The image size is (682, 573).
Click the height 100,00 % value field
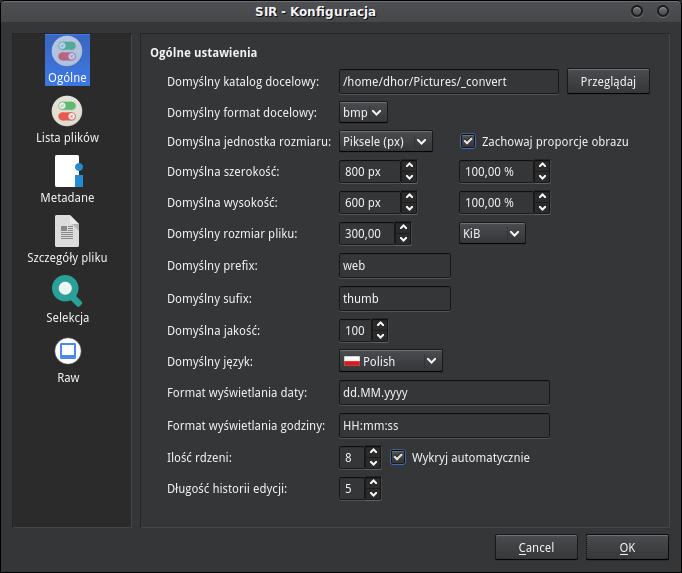click(x=496, y=203)
